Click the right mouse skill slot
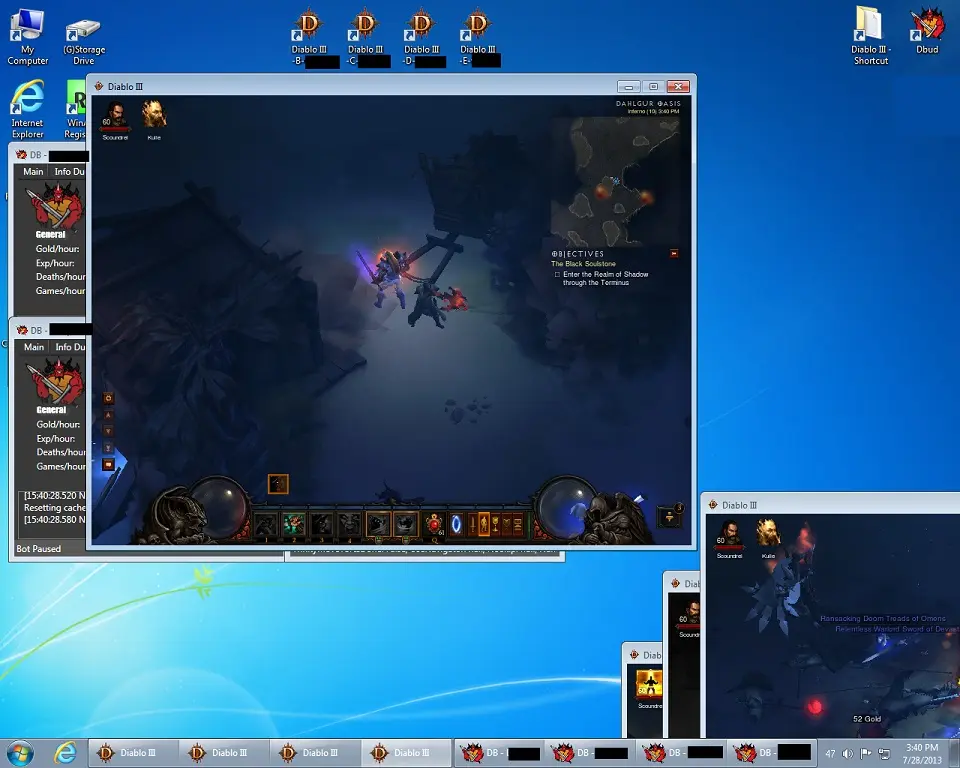Image resolution: width=960 pixels, height=768 pixels. (406, 524)
